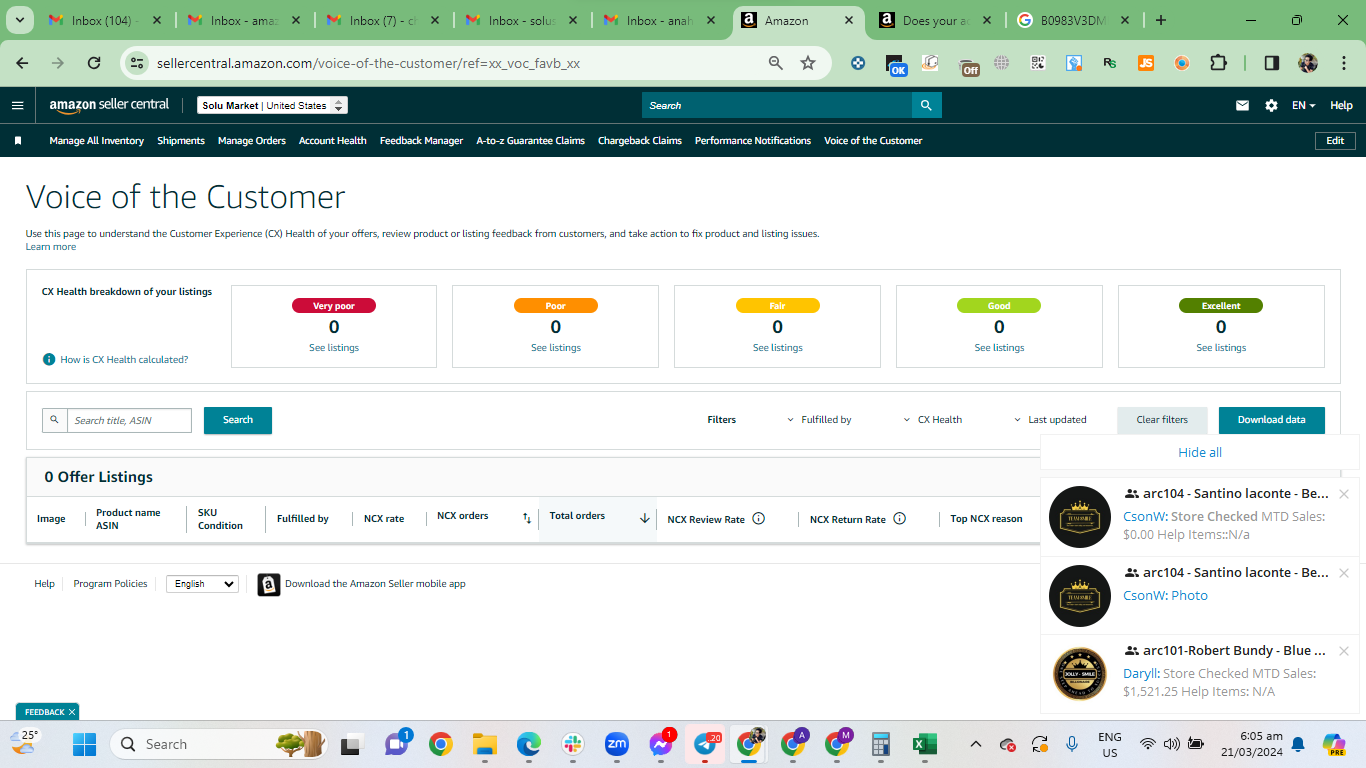Viewport: 1366px width, 768px height.
Task: Open Slack from the taskbar
Action: point(573,744)
